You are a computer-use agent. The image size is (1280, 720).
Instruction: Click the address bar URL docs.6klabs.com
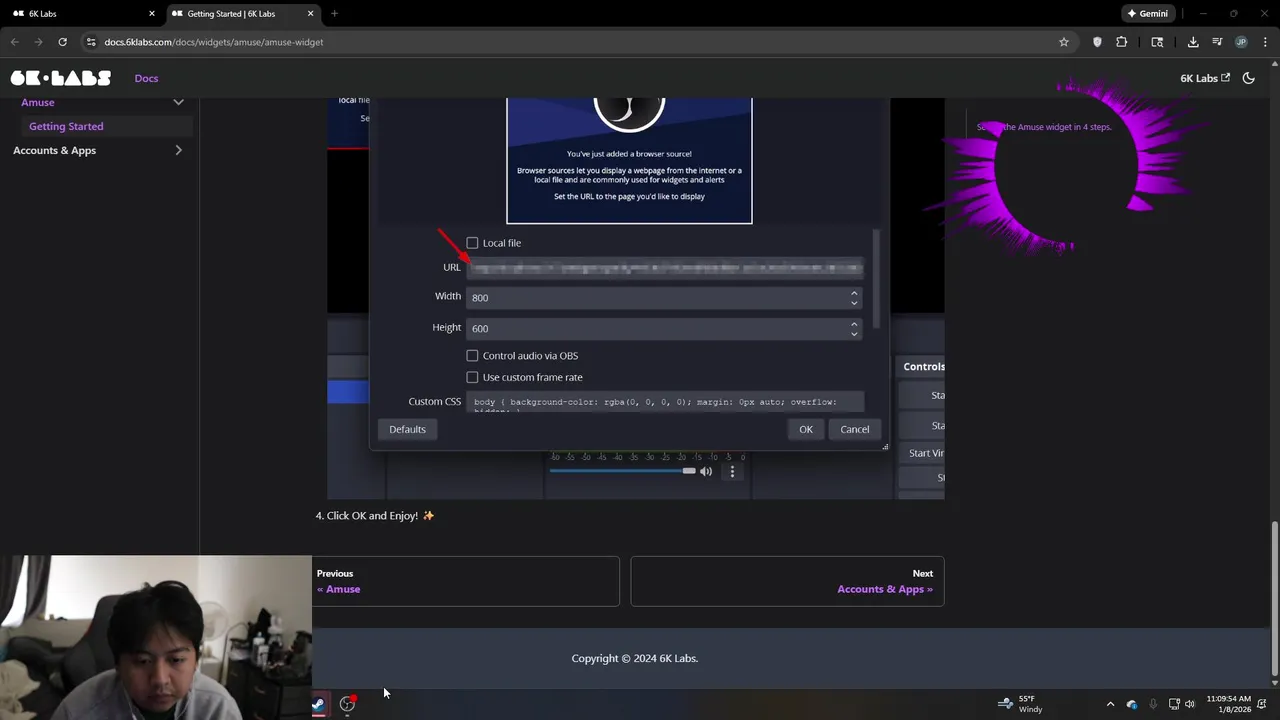point(214,42)
